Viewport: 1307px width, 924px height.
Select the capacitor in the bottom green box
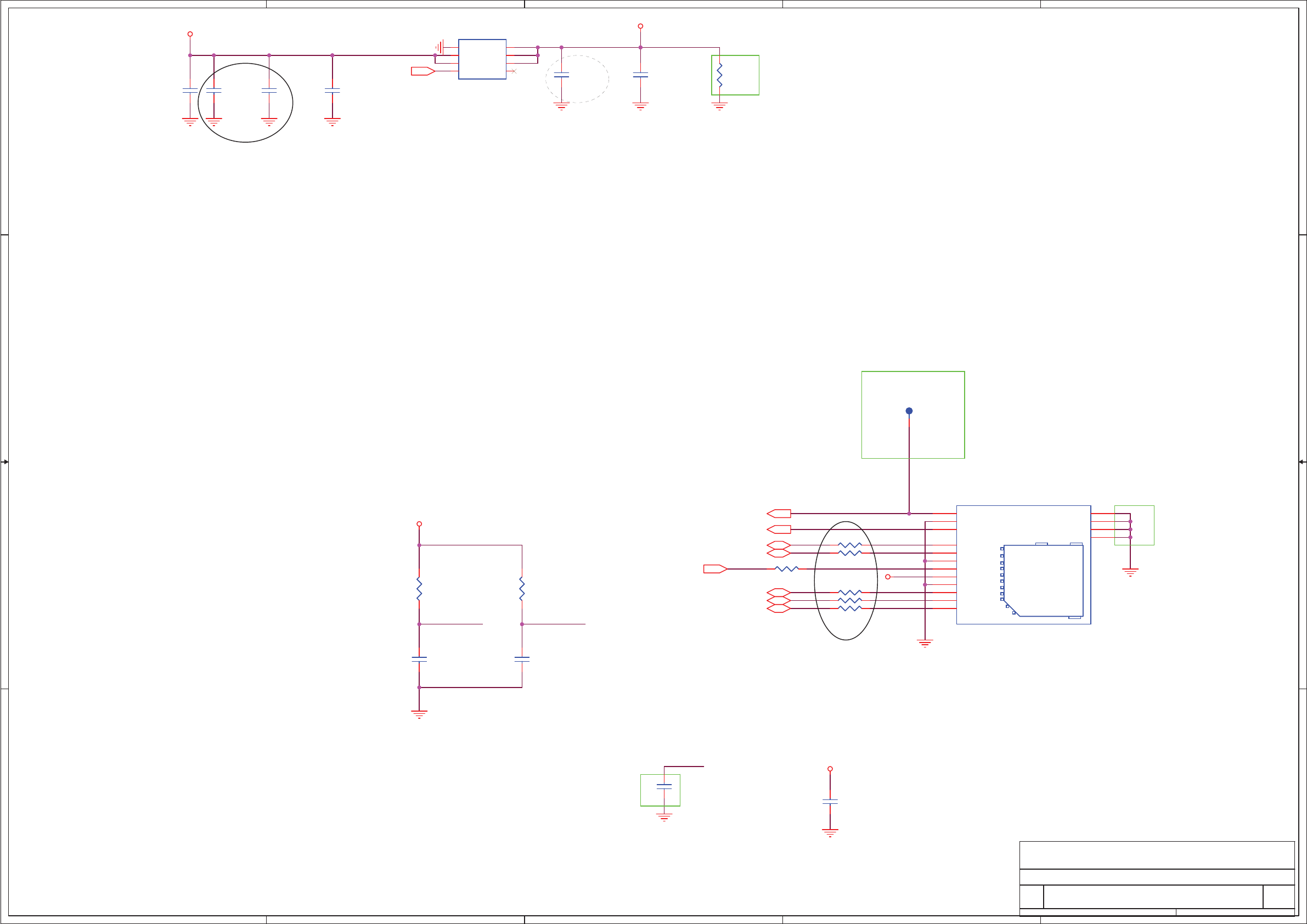pos(664,786)
